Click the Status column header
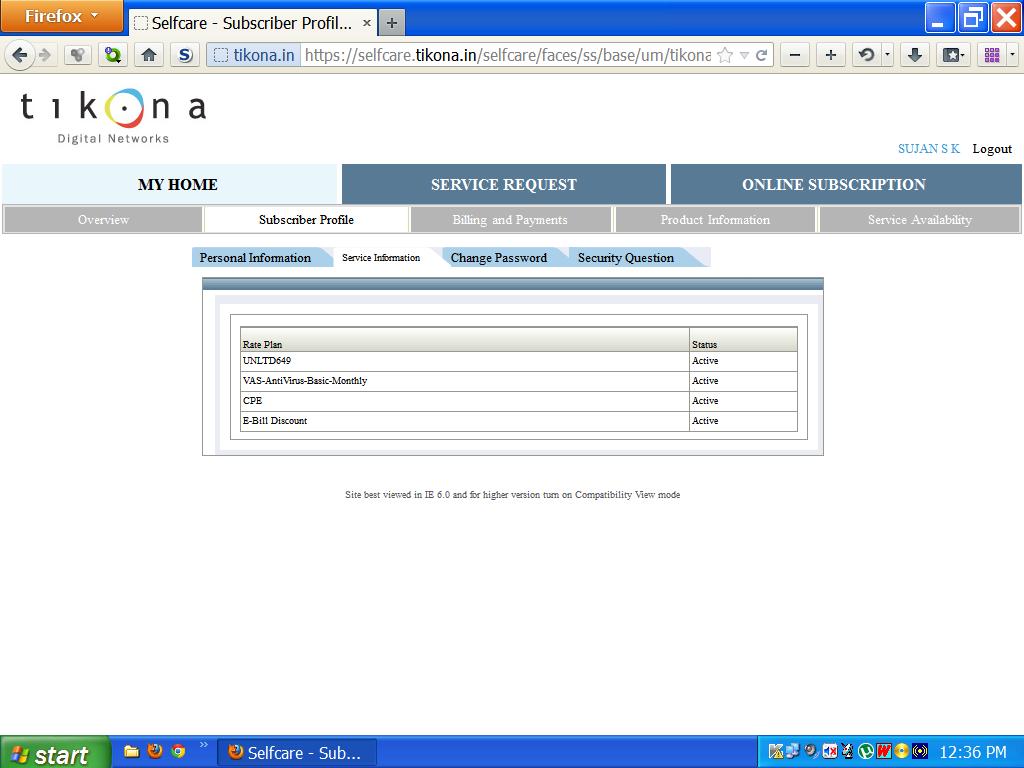1024x768 pixels. click(x=743, y=340)
